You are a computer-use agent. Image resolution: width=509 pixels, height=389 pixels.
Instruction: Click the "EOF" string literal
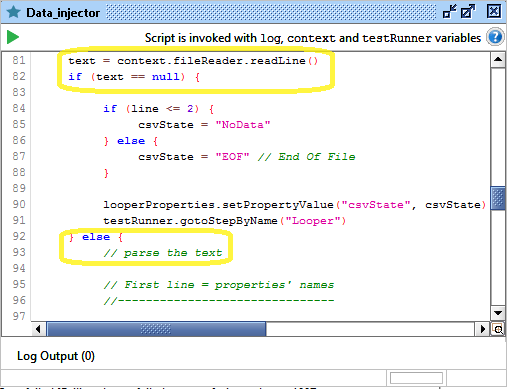click(x=232, y=157)
